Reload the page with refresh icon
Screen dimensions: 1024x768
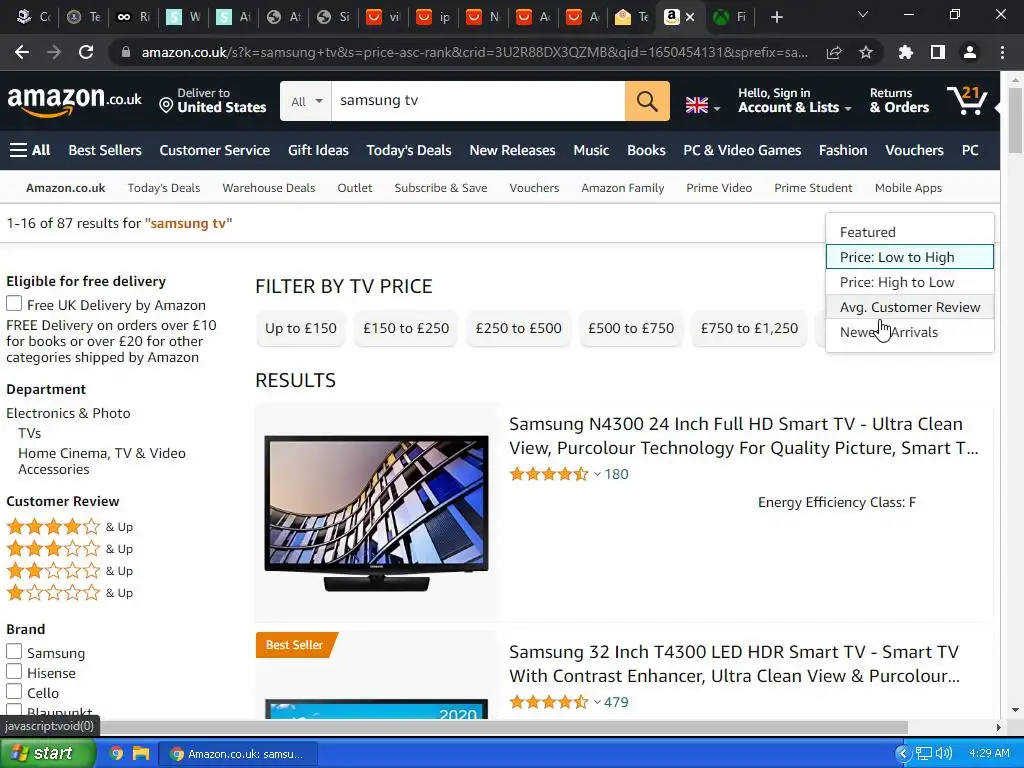[x=86, y=52]
